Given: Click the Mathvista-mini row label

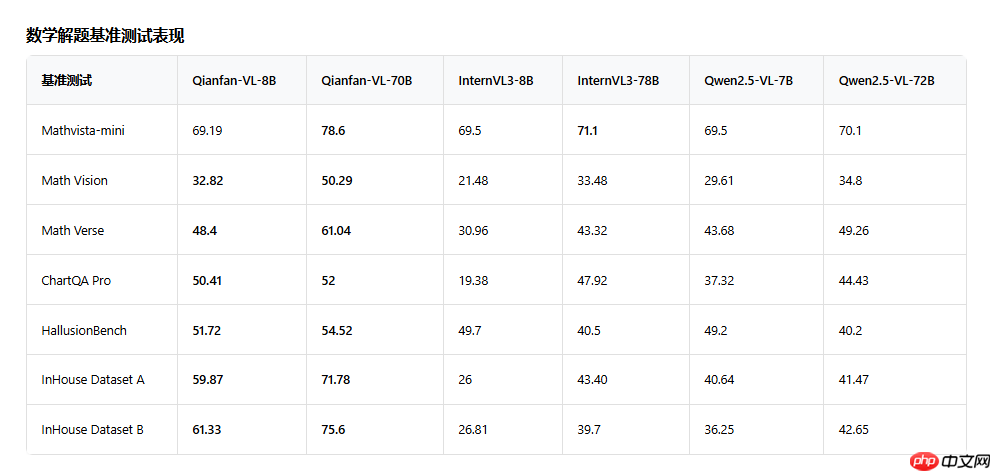Looking at the screenshot, I should click(x=84, y=130).
